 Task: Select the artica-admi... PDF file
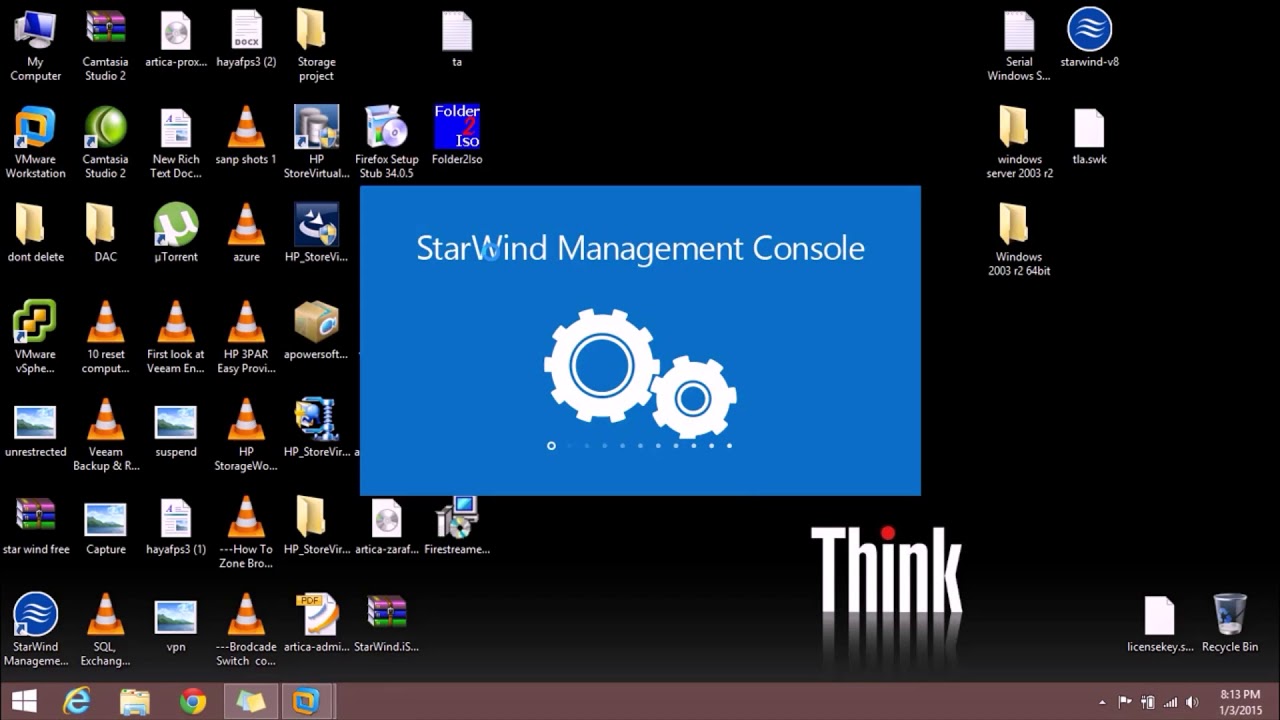point(316,623)
